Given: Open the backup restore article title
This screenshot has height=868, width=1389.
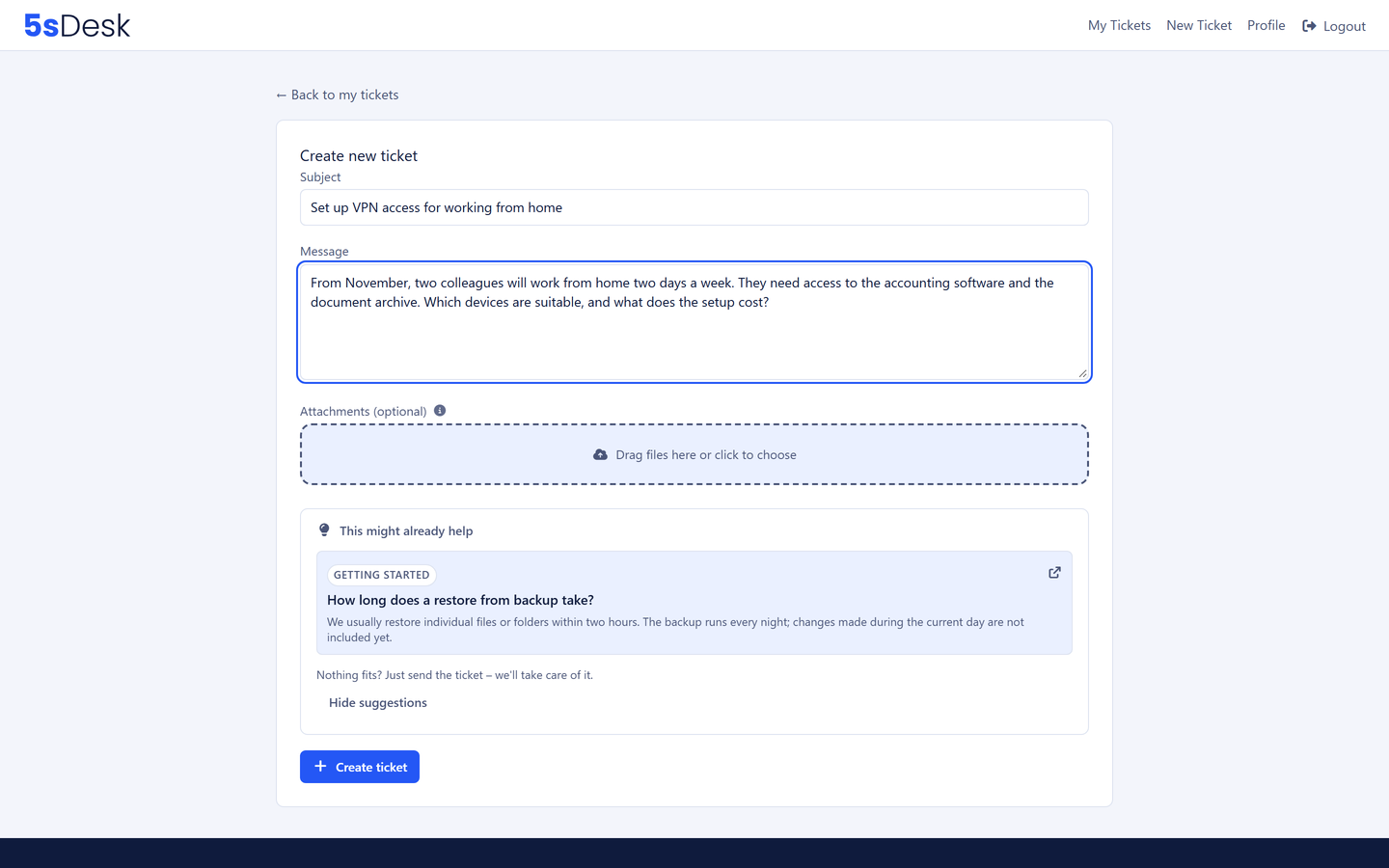Looking at the screenshot, I should 460,600.
